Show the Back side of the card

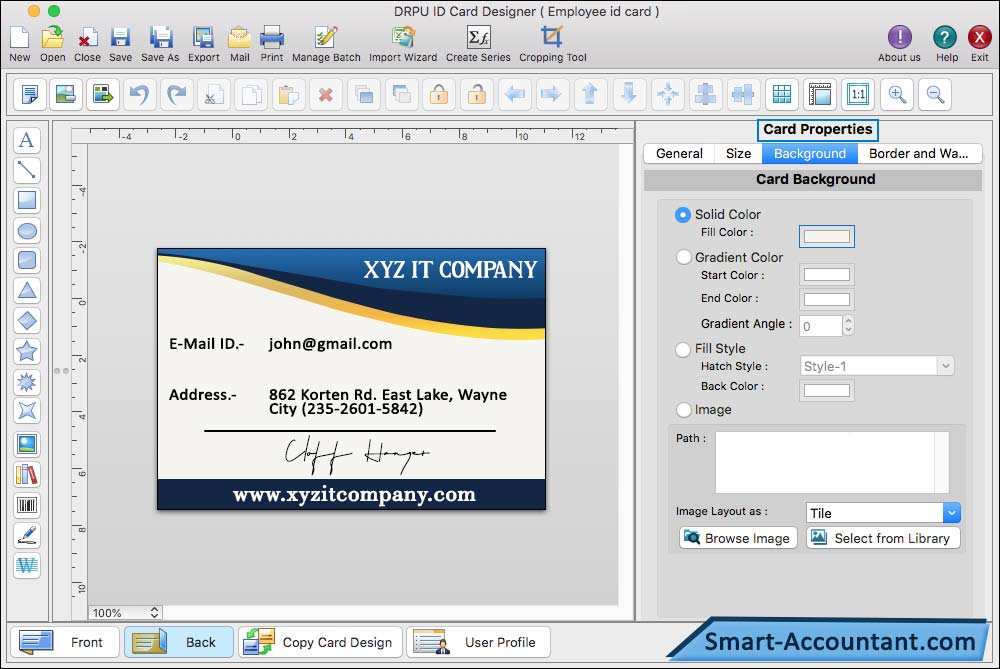click(x=179, y=642)
